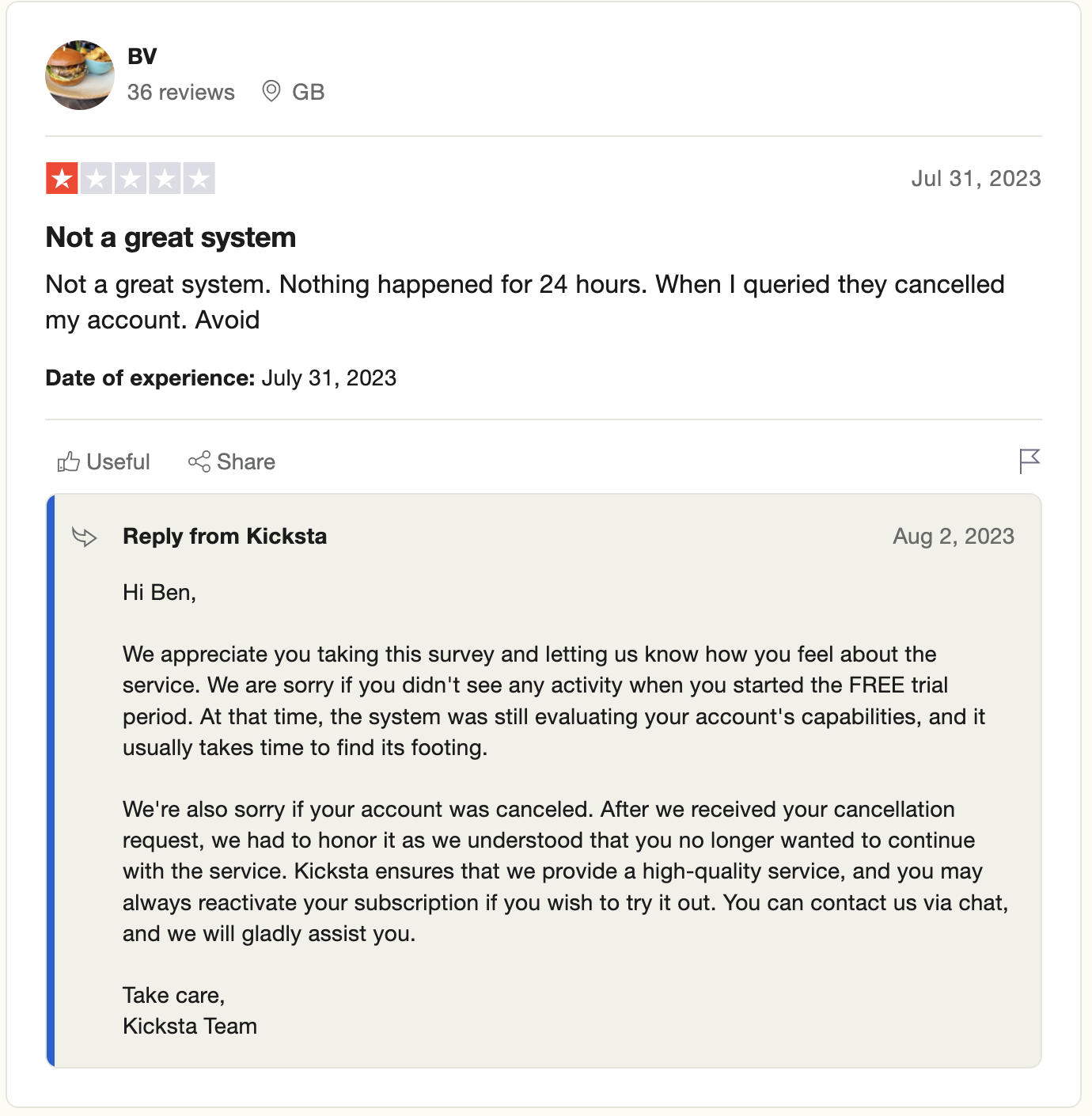Click the third gray rating star
1092x1116 pixels.
(131, 178)
